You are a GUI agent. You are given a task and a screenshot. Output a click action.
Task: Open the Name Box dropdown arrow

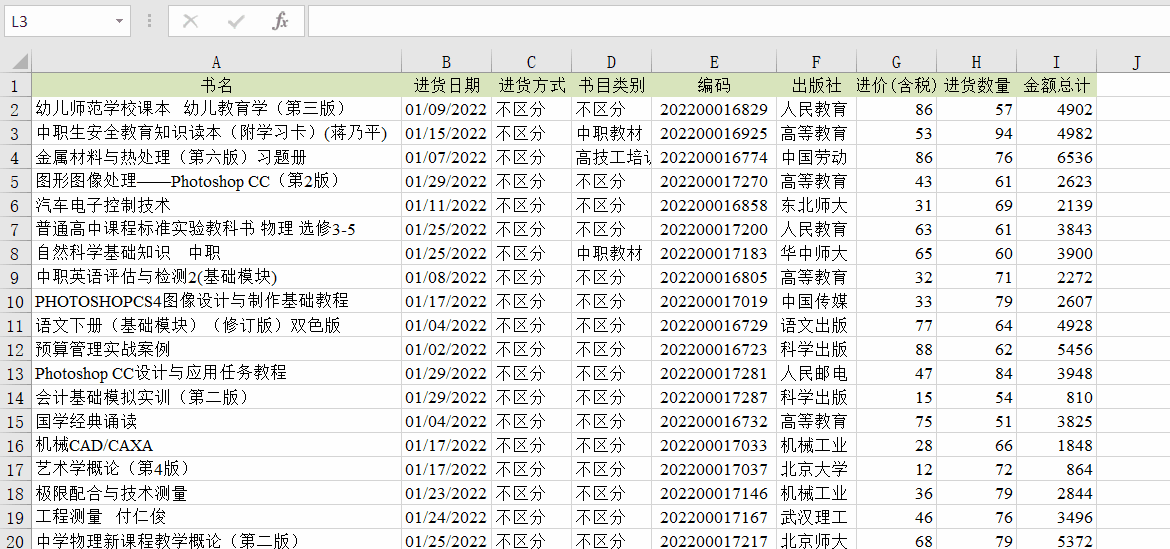click(119, 22)
